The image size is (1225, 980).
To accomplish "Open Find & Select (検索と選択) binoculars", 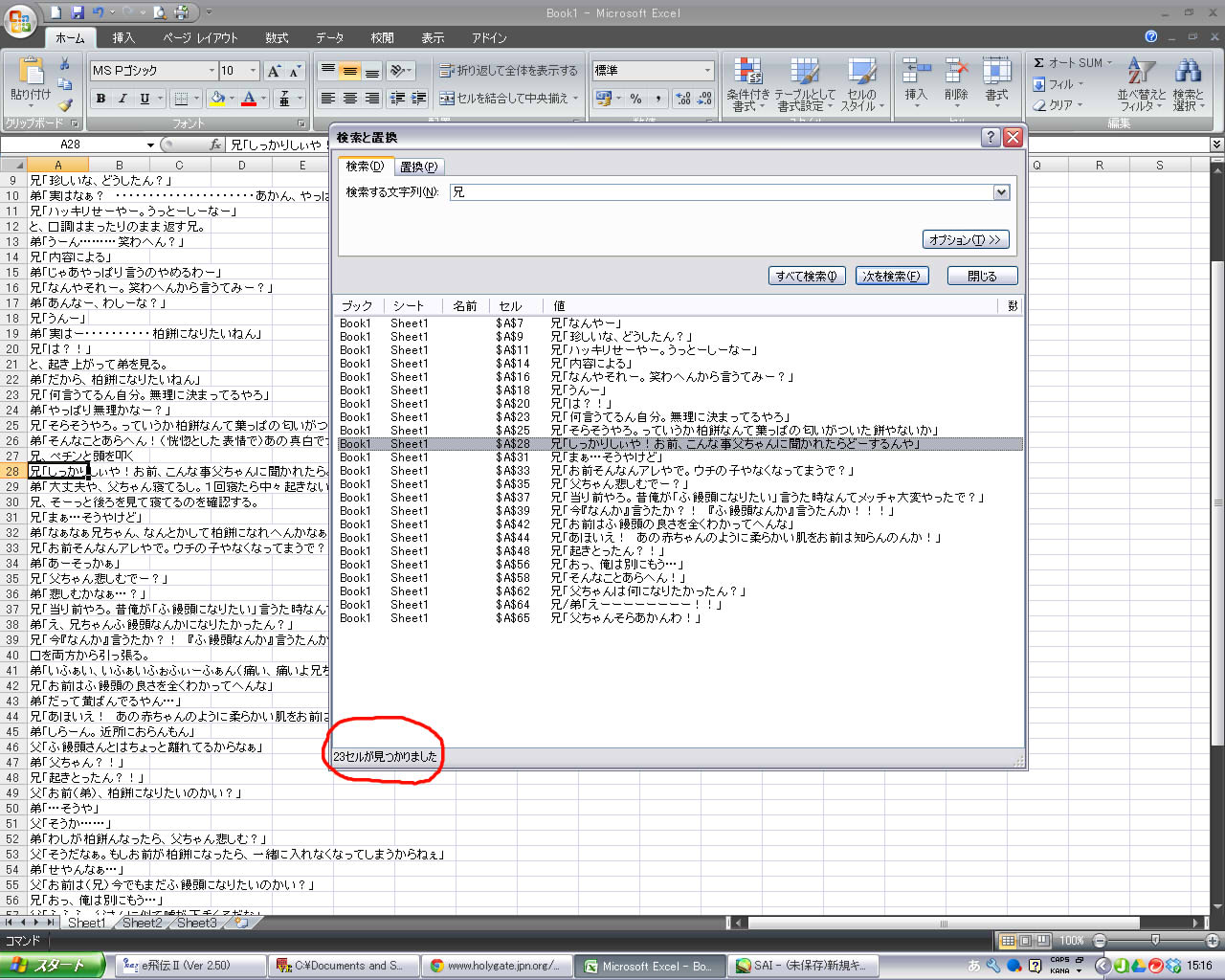I will [x=1188, y=84].
